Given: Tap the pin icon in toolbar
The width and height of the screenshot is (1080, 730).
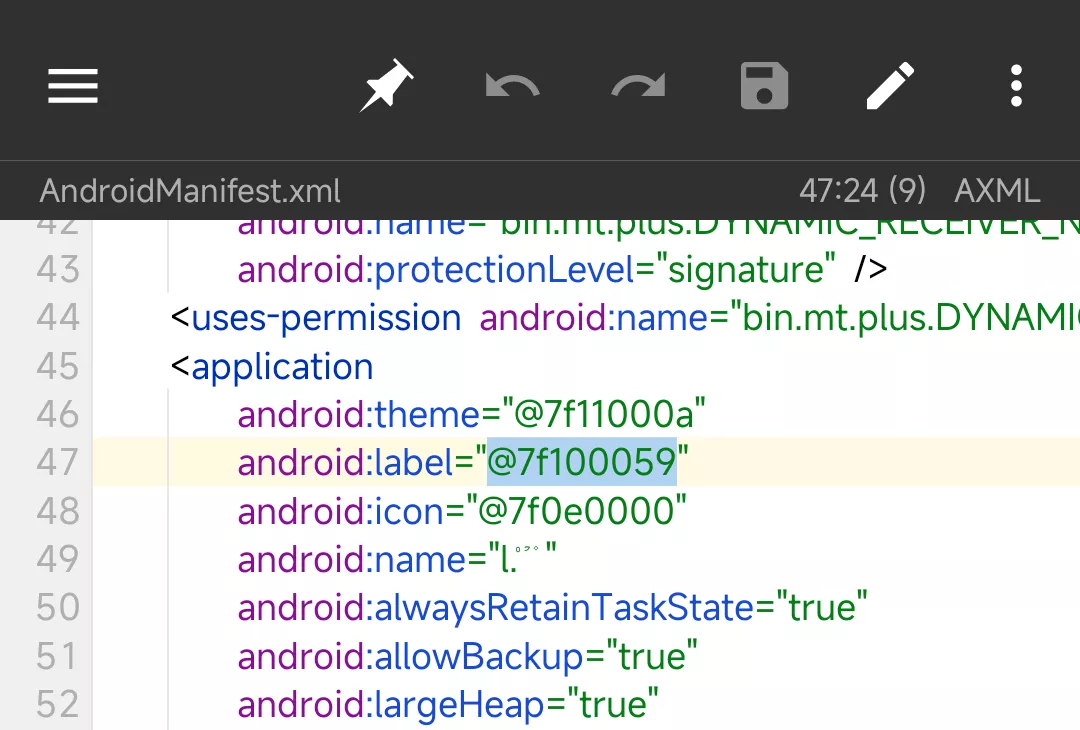Looking at the screenshot, I should [x=386, y=86].
